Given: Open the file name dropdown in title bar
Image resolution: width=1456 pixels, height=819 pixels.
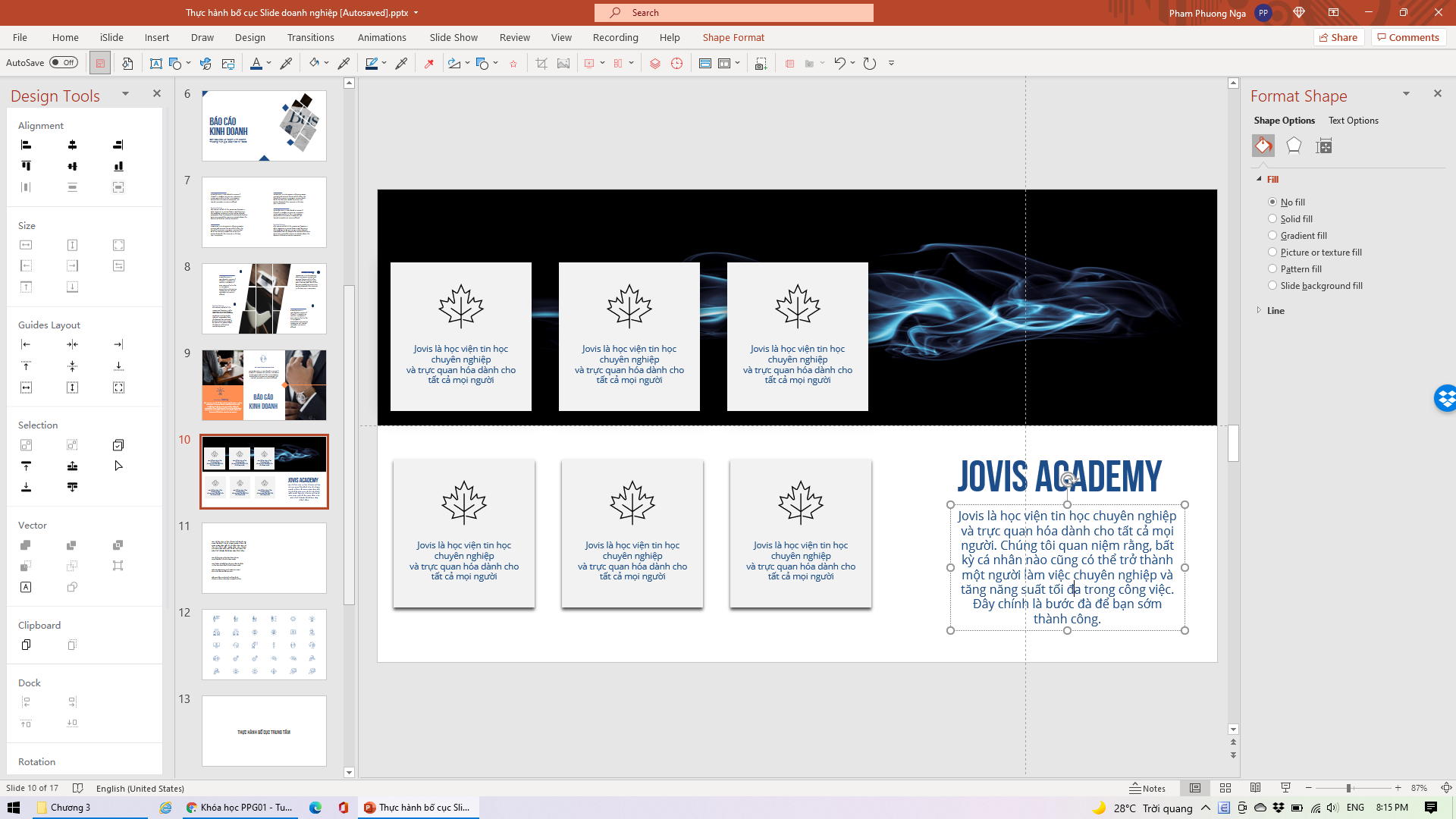Looking at the screenshot, I should 416,13.
